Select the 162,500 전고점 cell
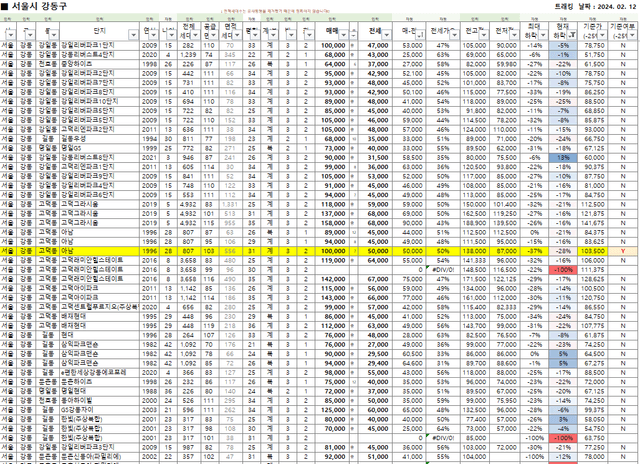This screenshot has height=464, width=640. click(474, 214)
